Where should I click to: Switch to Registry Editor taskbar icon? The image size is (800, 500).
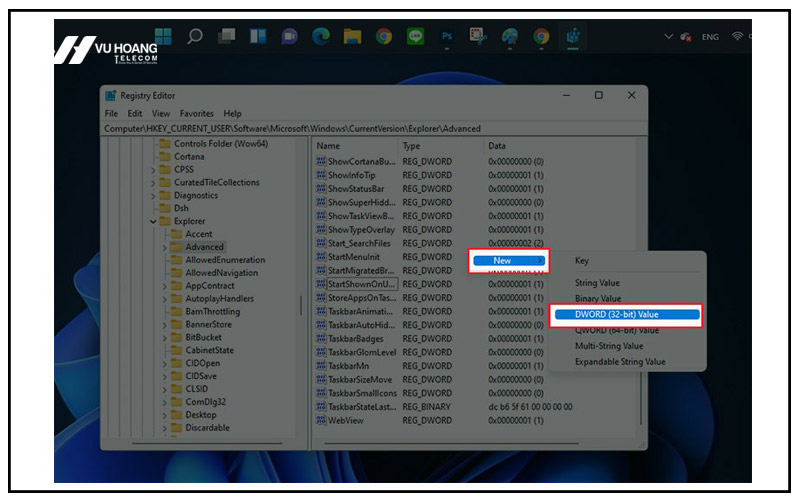[573, 36]
